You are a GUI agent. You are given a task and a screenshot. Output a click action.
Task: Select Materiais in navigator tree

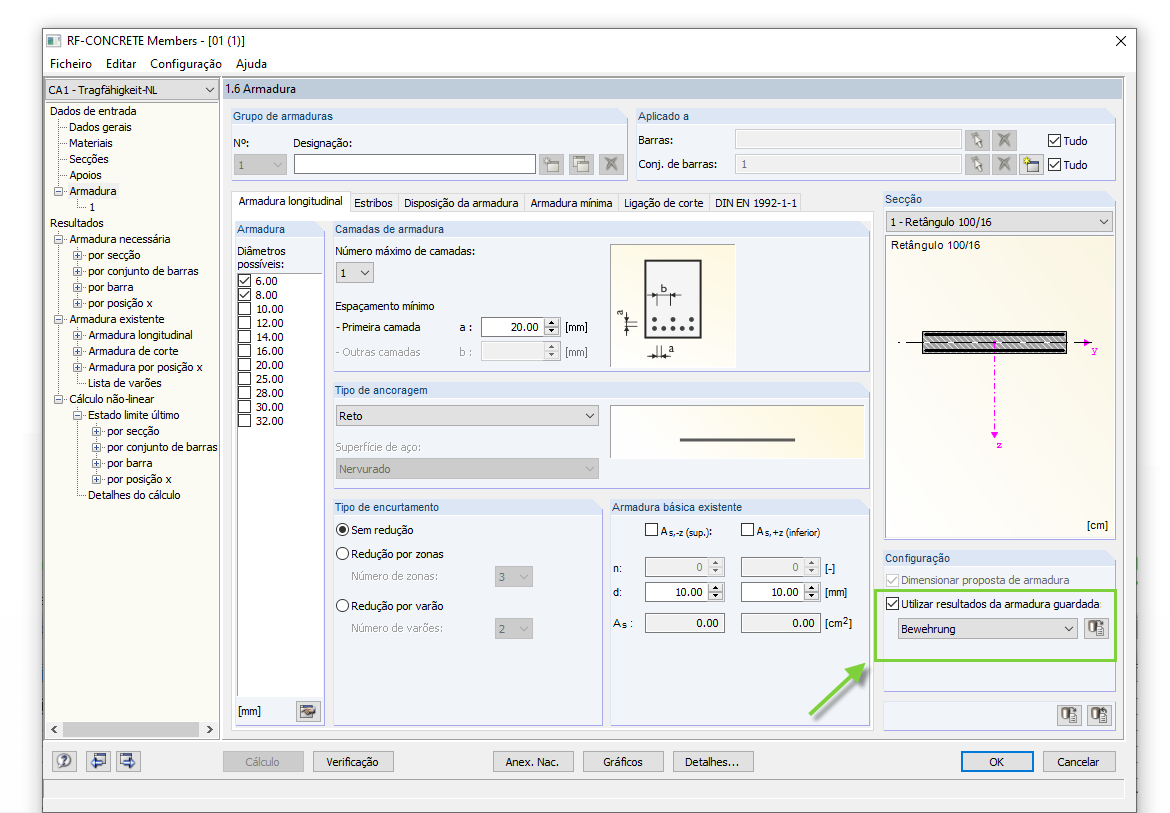coord(91,143)
